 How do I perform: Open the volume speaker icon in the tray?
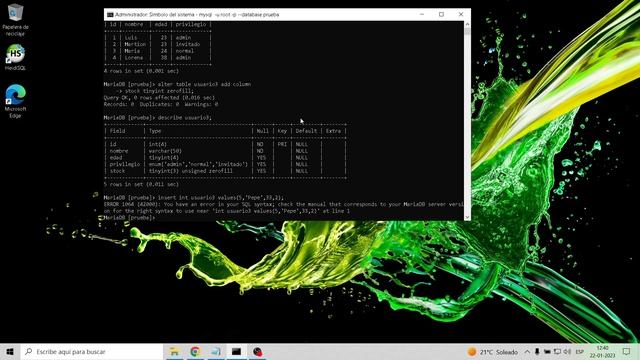click(x=567, y=352)
